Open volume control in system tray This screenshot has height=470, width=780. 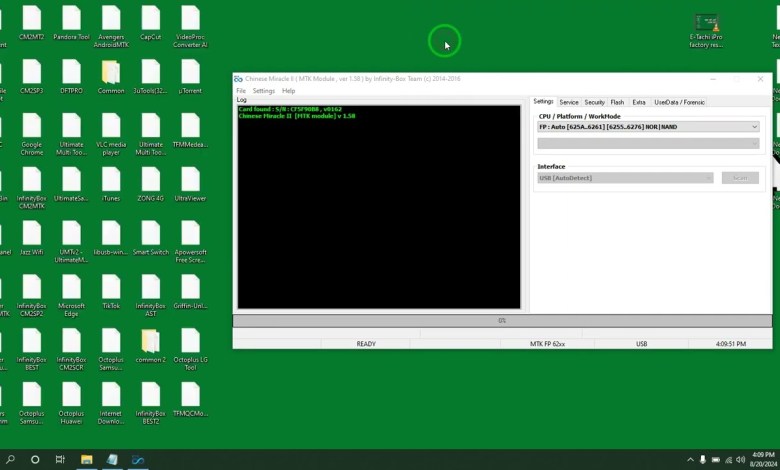(740, 460)
